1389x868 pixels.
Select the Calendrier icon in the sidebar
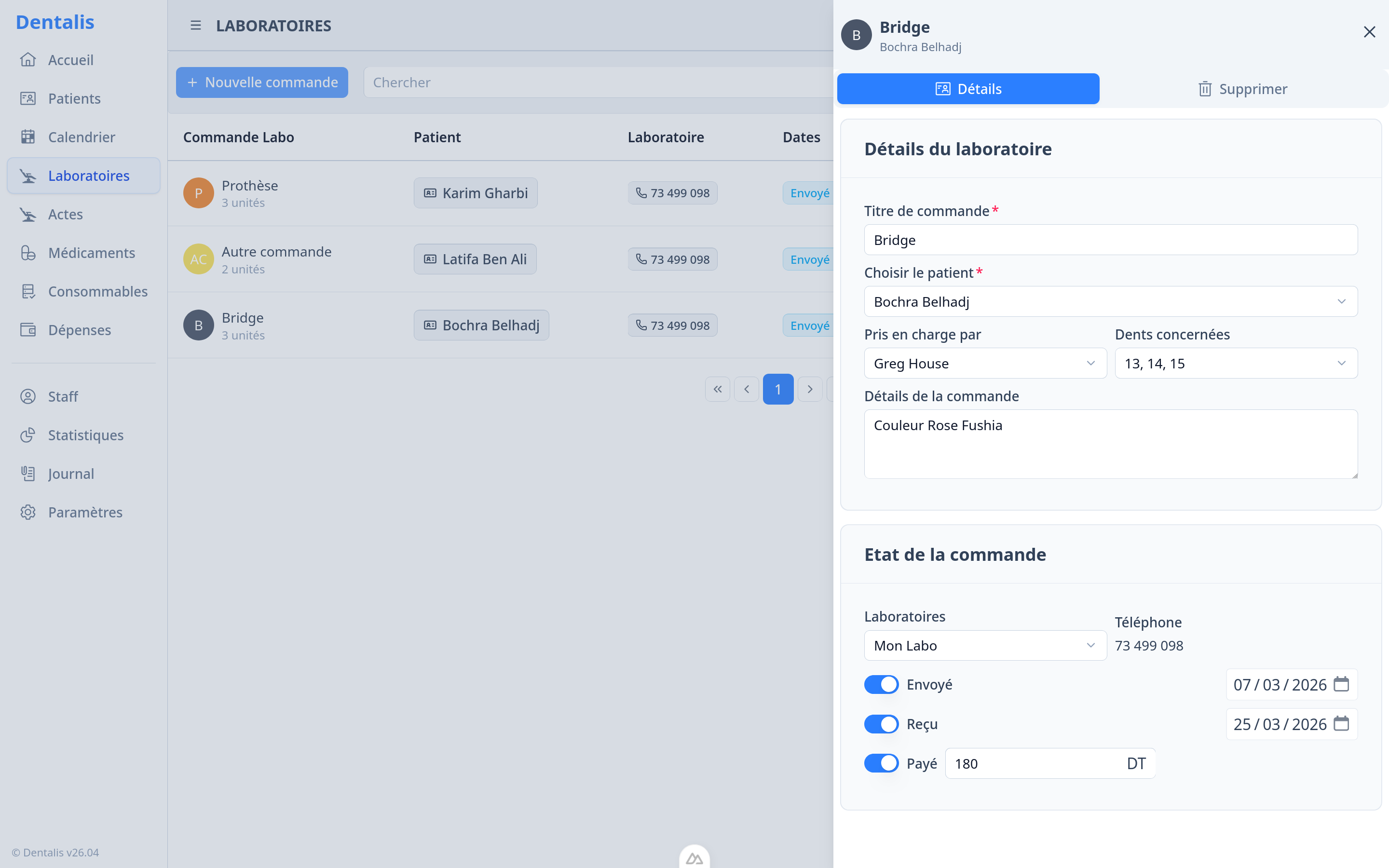[28, 136]
